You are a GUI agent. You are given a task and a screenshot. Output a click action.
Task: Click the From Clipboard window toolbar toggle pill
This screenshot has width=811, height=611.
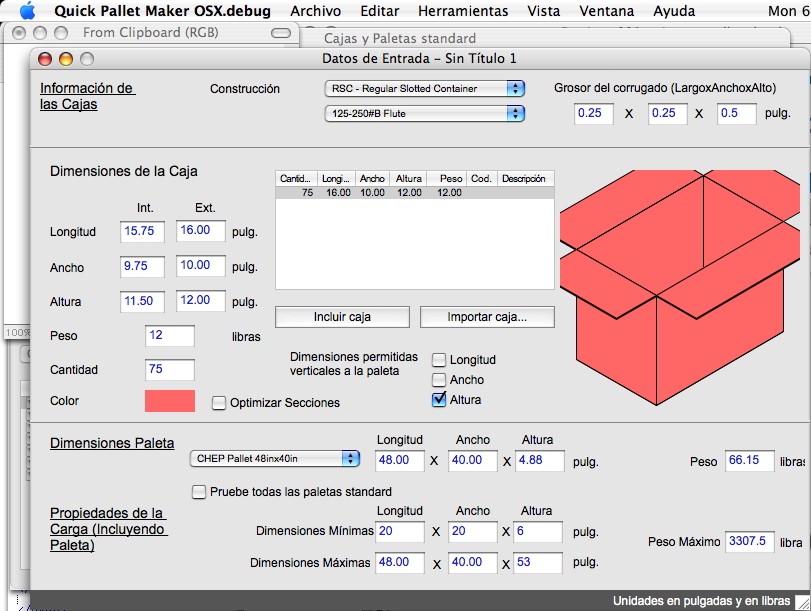tap(281, 33)
